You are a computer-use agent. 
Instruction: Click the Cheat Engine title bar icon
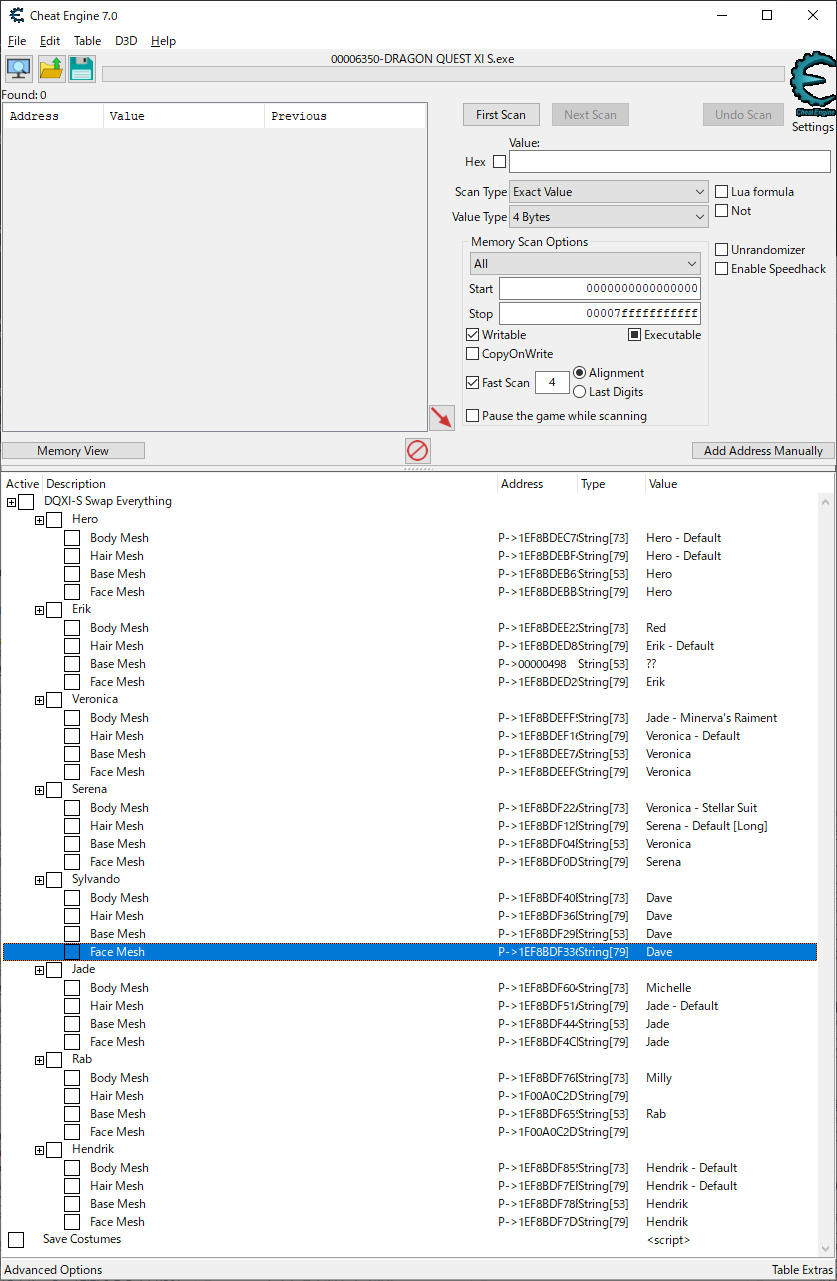(x=17, y=15)
